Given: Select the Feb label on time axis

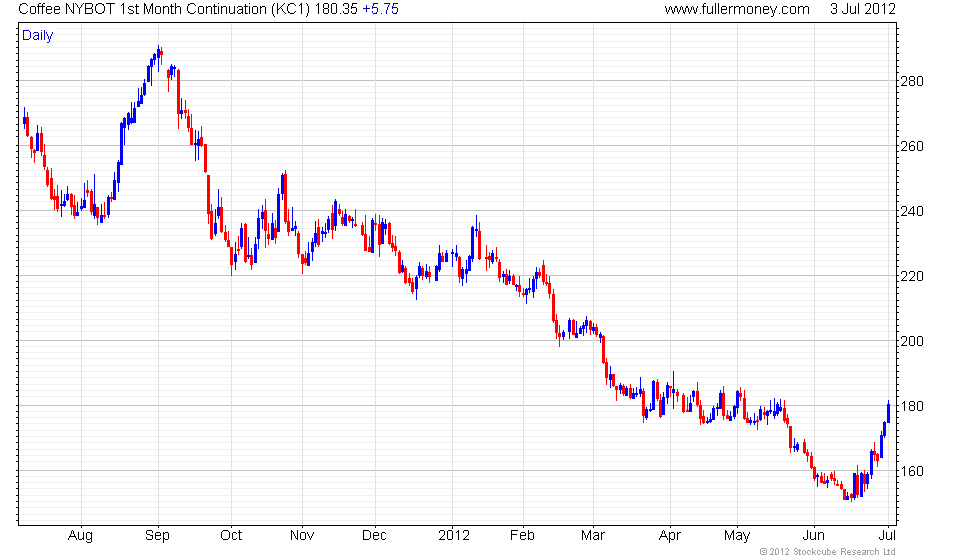Looking at the screenshot, I should pos(522,536).
